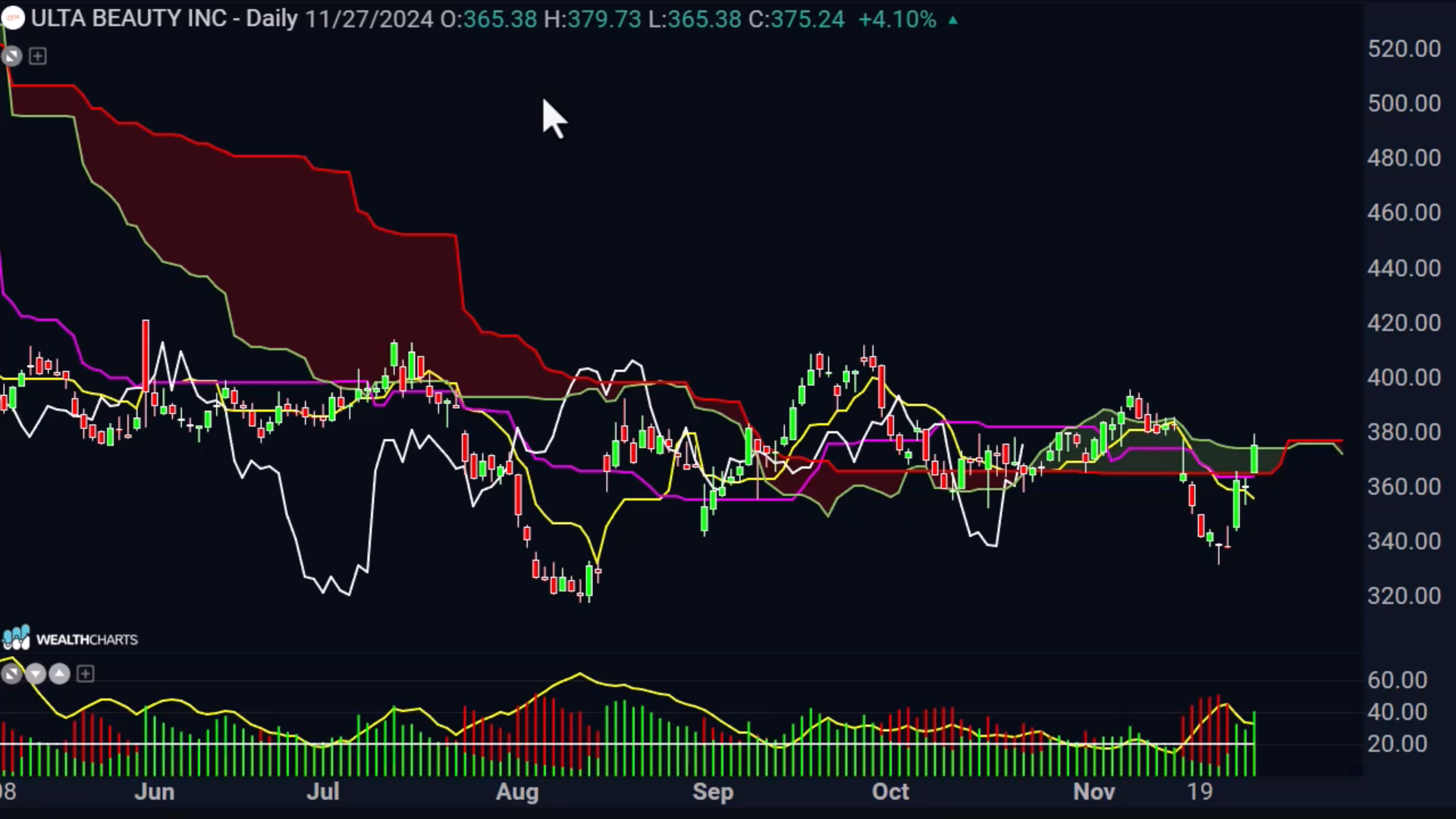Click the Jun label on time axis
This screenshot has width=1456, height=819.
(x=155, y=792)
